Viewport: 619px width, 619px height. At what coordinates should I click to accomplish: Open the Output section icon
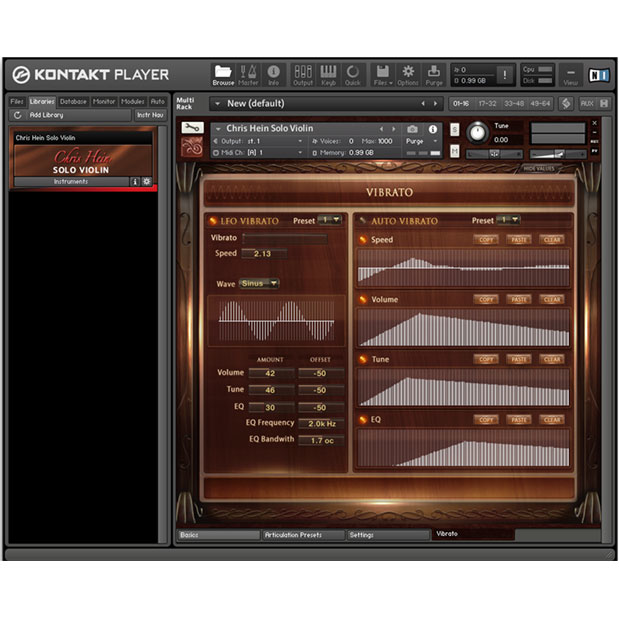302,75
